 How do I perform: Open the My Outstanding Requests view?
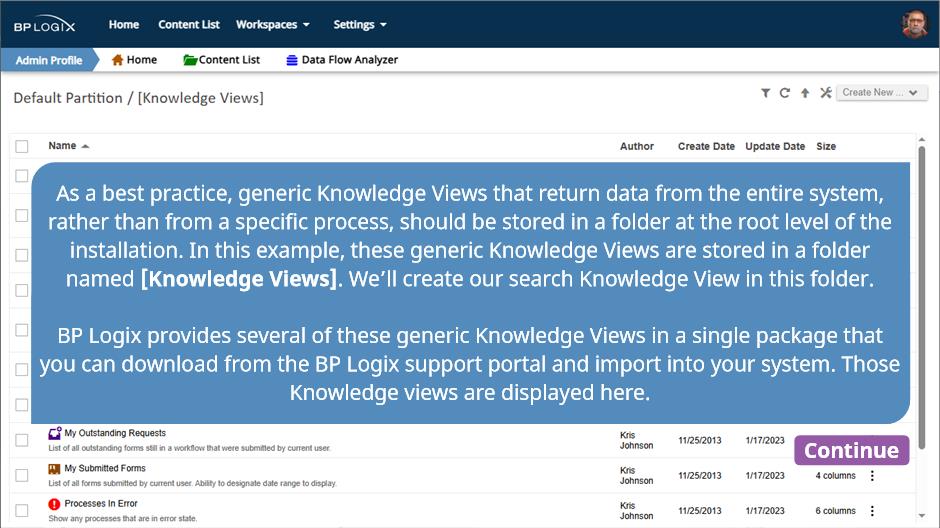(x=115, y=433)
